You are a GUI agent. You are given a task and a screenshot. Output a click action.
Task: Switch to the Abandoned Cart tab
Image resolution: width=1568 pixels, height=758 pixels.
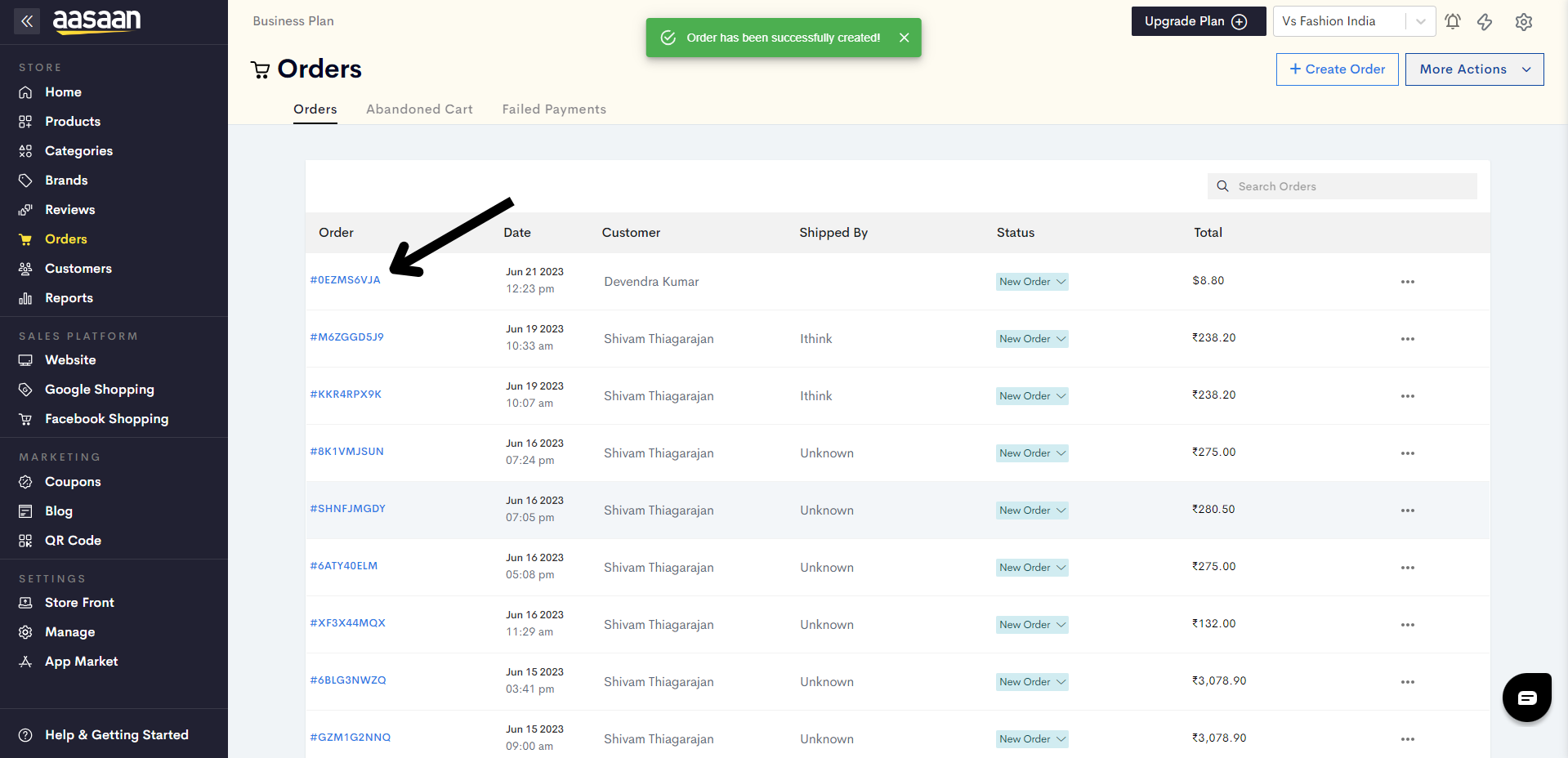click(x=419, y=109)
